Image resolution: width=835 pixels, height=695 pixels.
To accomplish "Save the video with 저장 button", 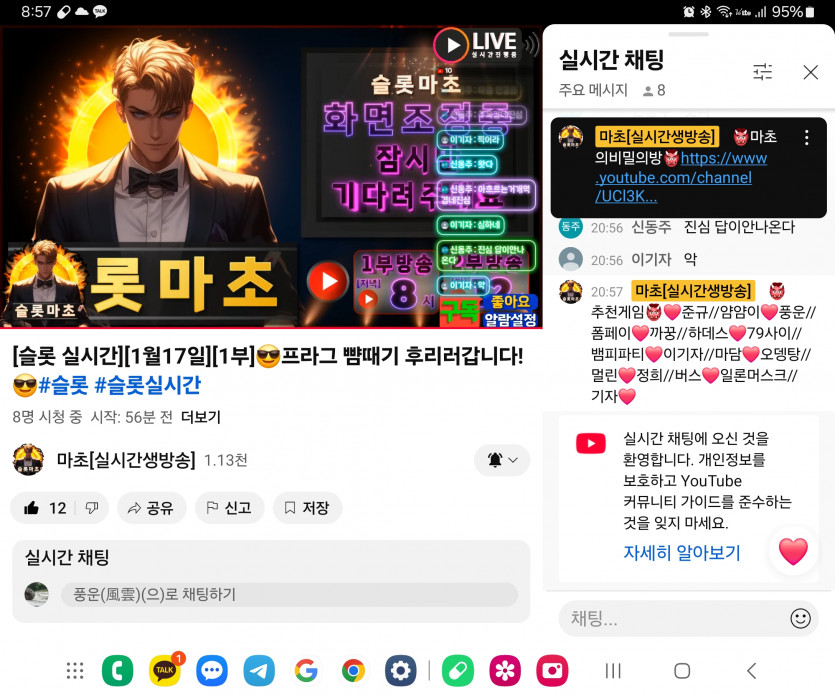I will (307, 508).
